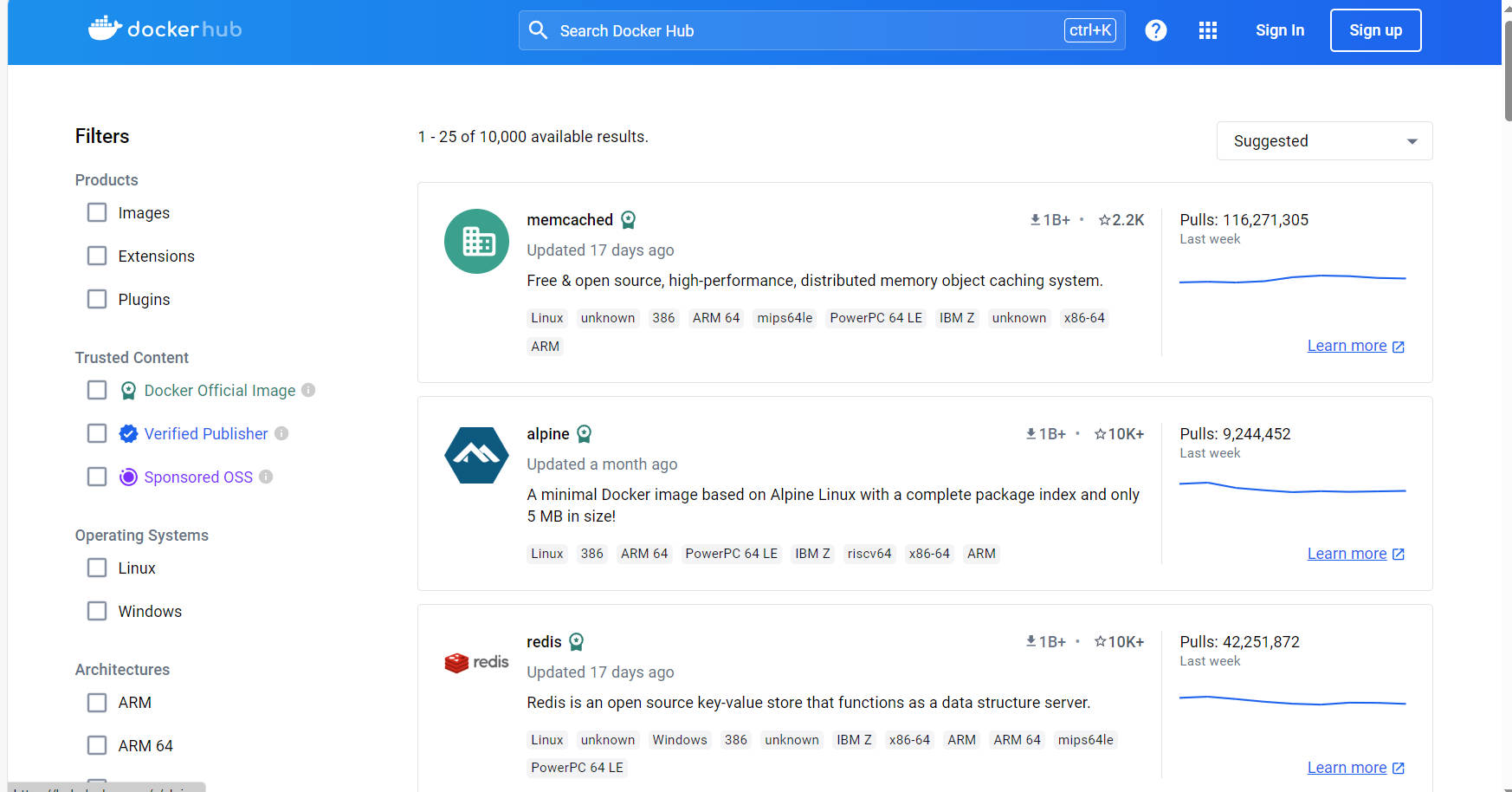Open Learn more link for redis
Screen dimensions: 1512x792
(x=1356, y=768)
